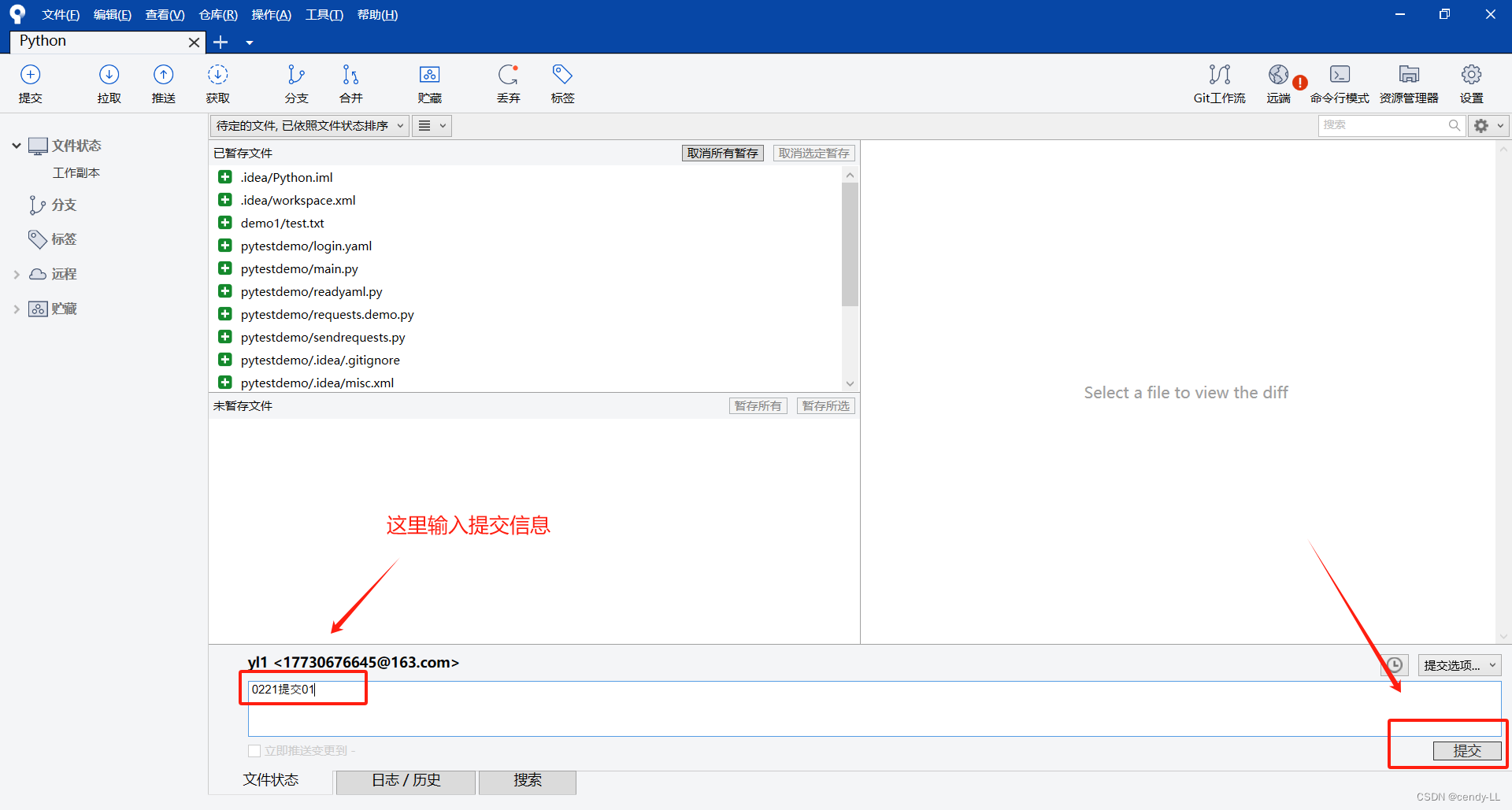Viewport: 1512px width, 810px height.
Task: Expand the Stashes (贮藏) sidebar section
Action: tap(16, 309)
